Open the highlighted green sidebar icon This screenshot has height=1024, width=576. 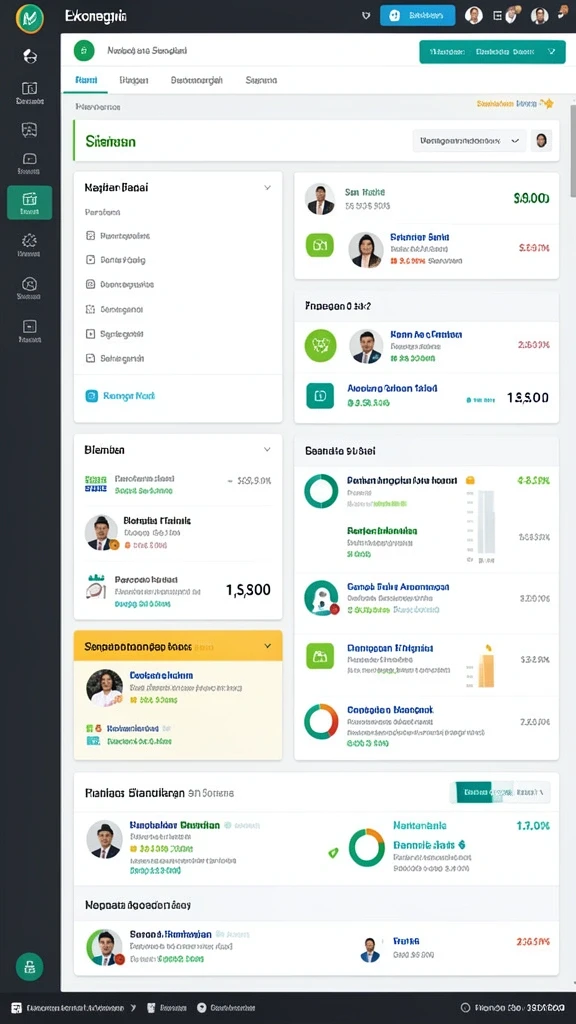pyautogui.click(x=29, y=202)
